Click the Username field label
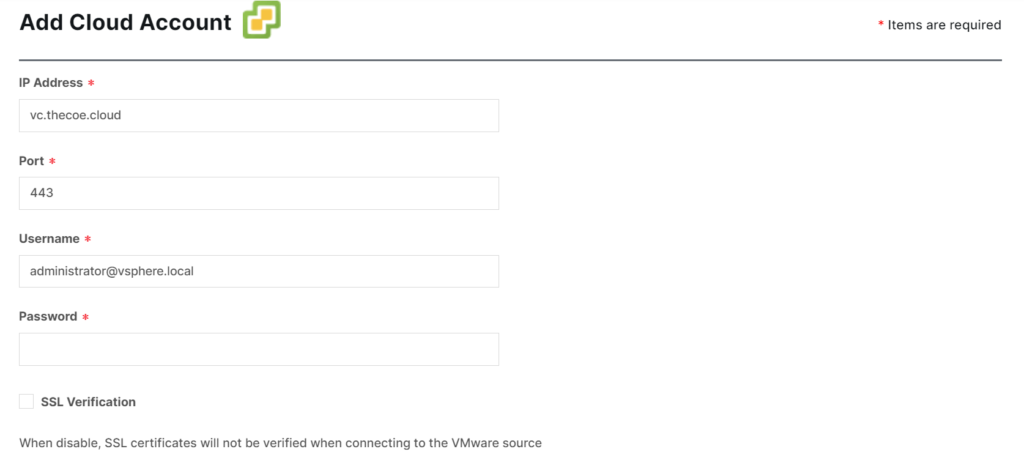Image resolution: width=1024 pixels, height=457 pixels. pos(49,239)
